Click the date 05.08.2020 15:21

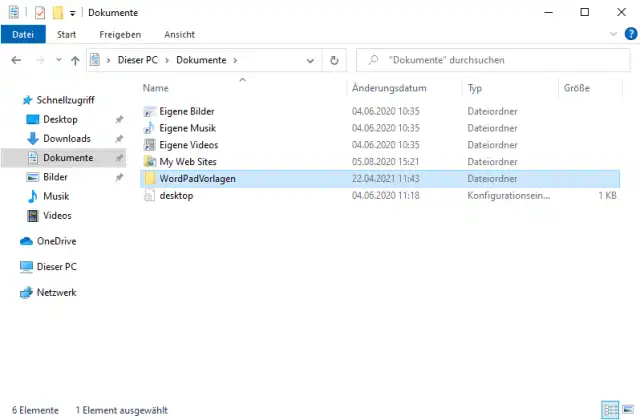pos(386,162)
